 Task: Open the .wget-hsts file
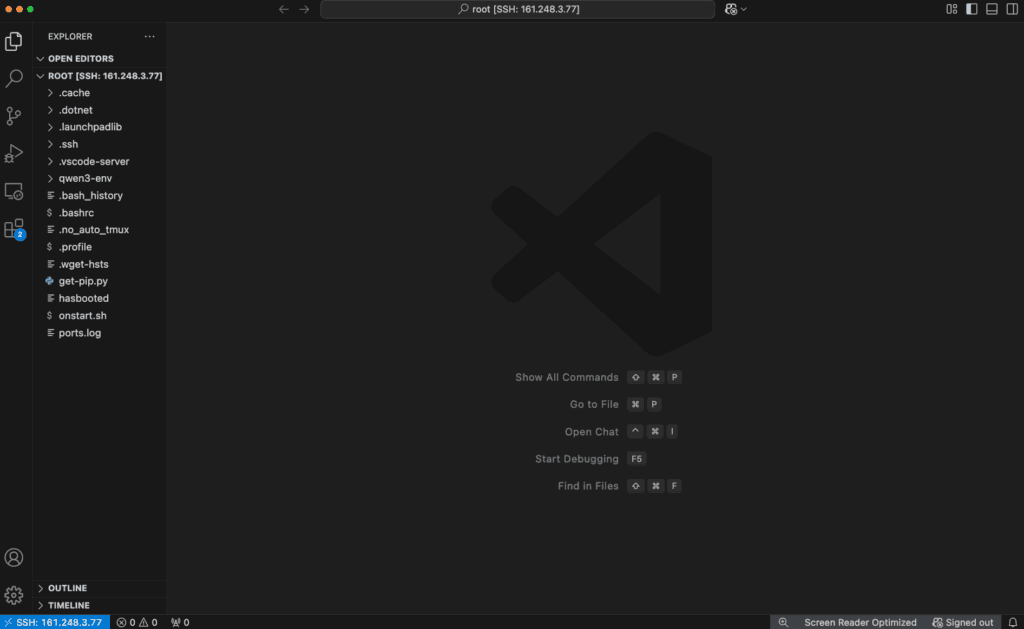99,264
